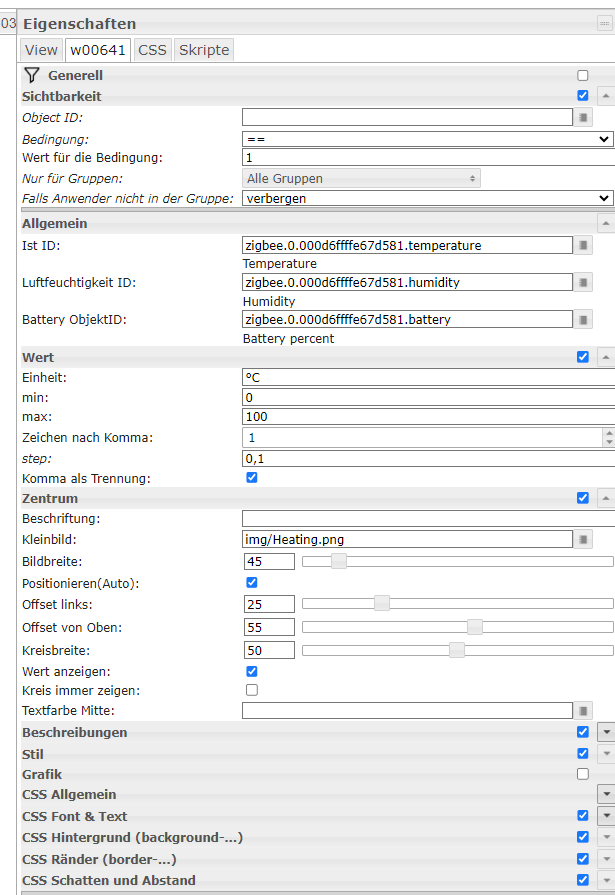The width and height of the screenshot is (615, 895).
Task: Toggle the CSS Hintergrund checkbox
Action: coord(582,837)
